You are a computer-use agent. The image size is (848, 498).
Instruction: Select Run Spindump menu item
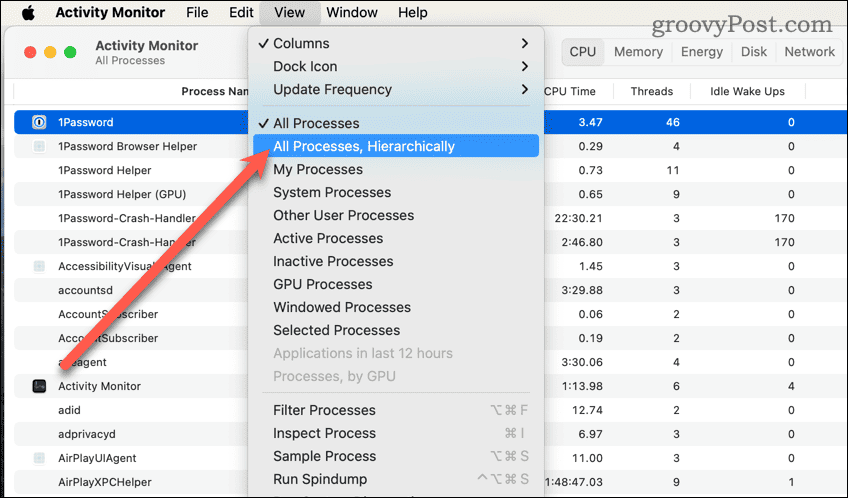pyautogui.click(x=396, y=479)
